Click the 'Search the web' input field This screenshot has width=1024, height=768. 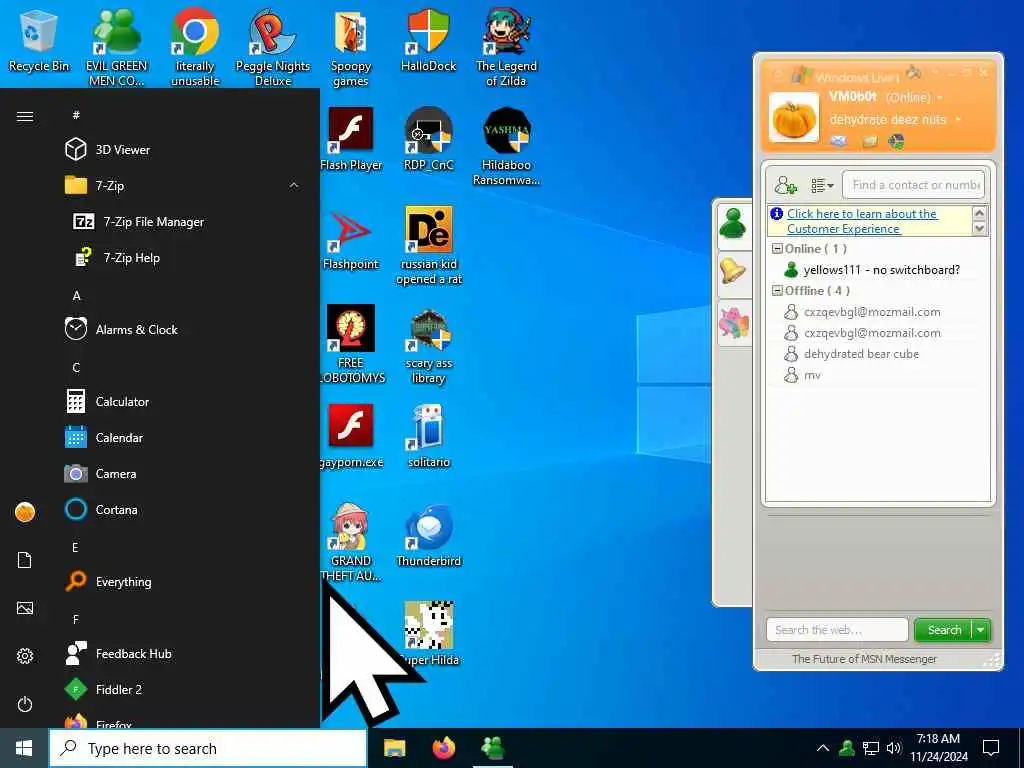pyautogui.click(x=837, y=630)
